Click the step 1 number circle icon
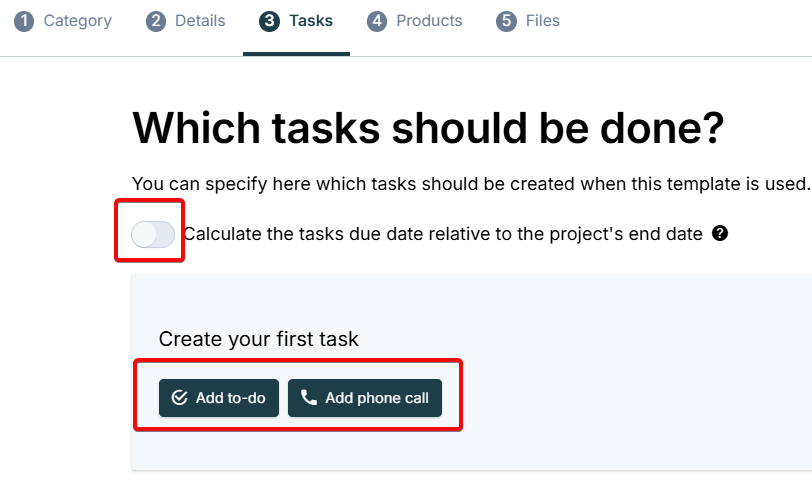The width and height of the screenshot is (812, 484). 24,21
